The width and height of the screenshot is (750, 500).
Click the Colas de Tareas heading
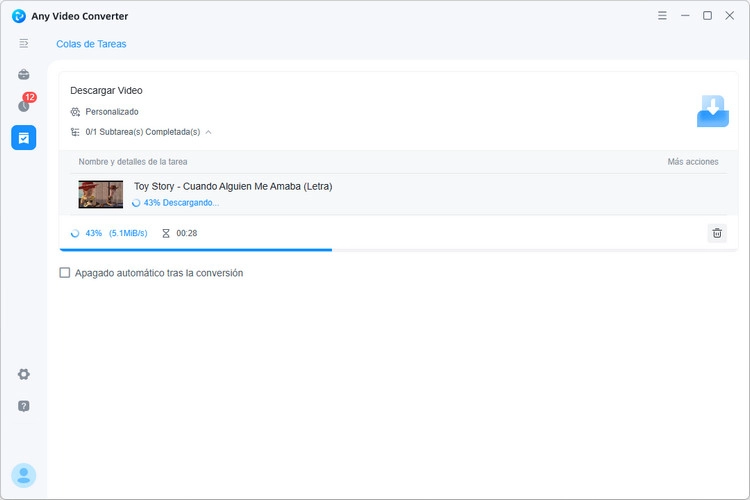pos(91,44)
